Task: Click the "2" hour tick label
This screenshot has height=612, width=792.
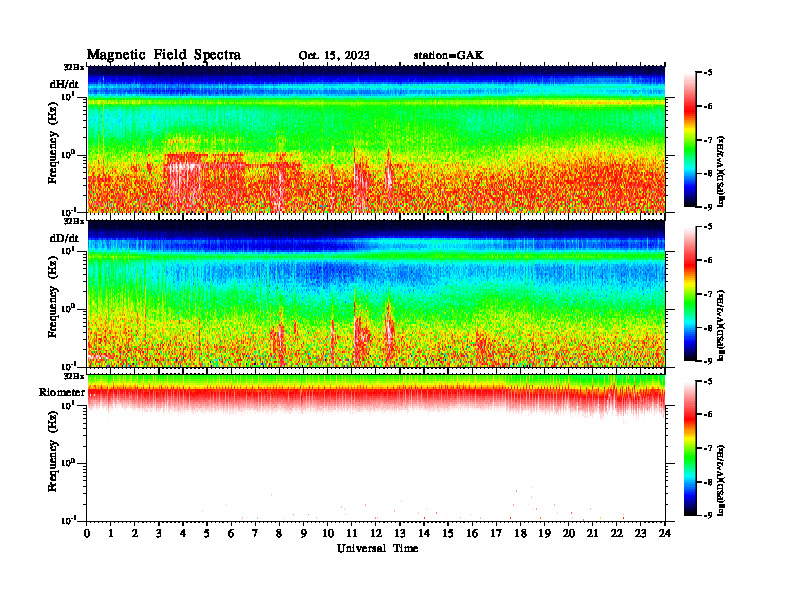Action: 135,534
